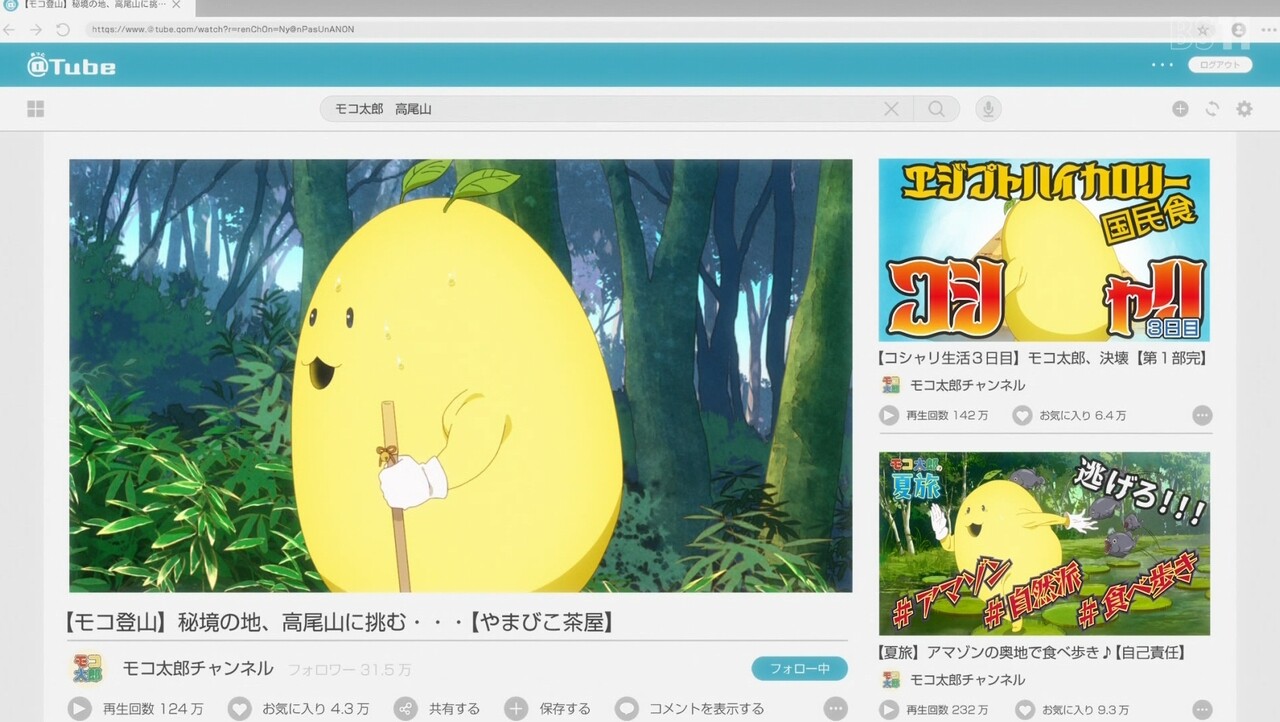Click the title 【モコ登山】秘境の地、高尾山に挑む
Image resolution: width=1280 pixels, height=722 pixels.
pos(339,622)
